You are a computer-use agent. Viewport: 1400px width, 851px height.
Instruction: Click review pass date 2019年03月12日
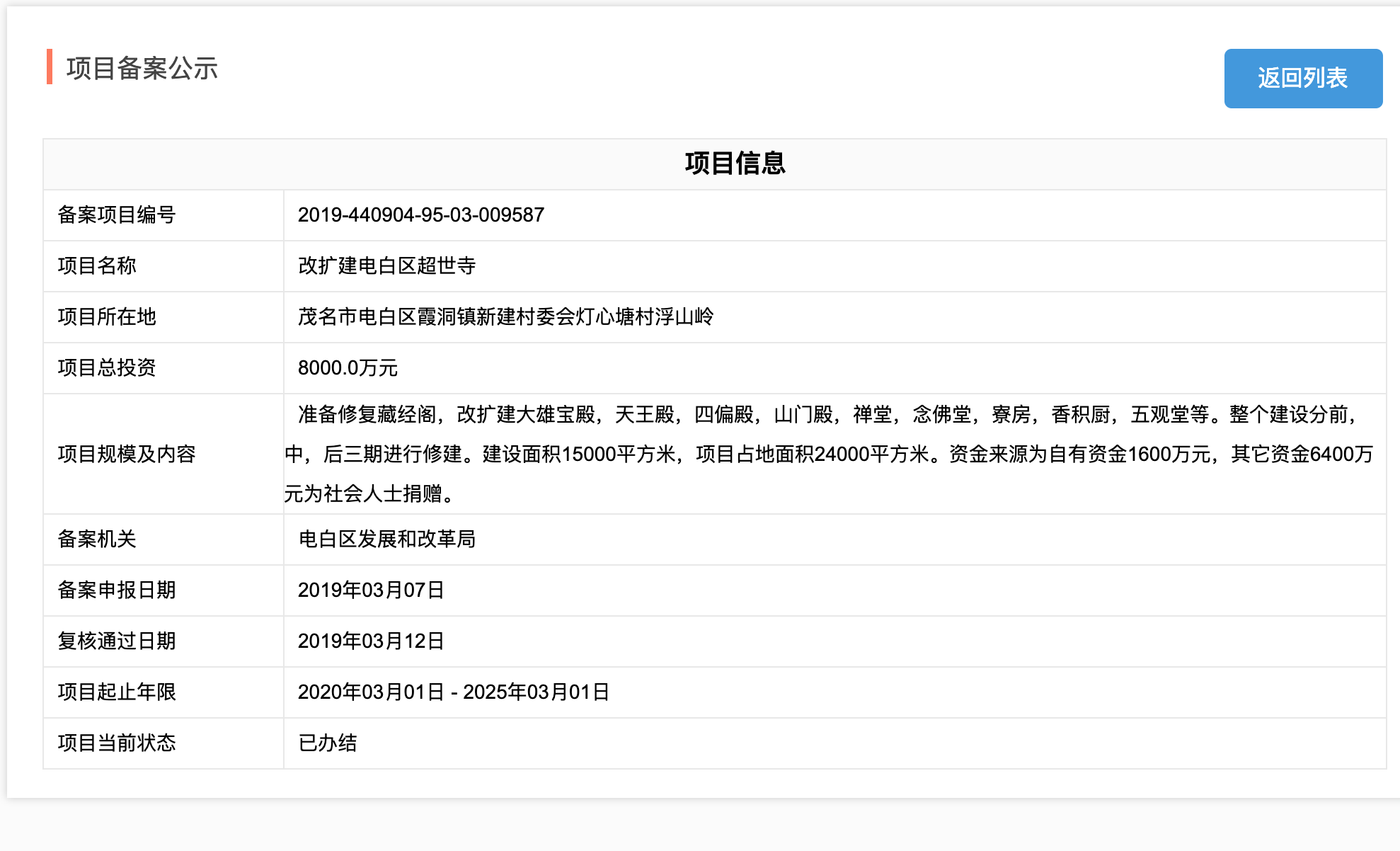[x=371, y=641]
